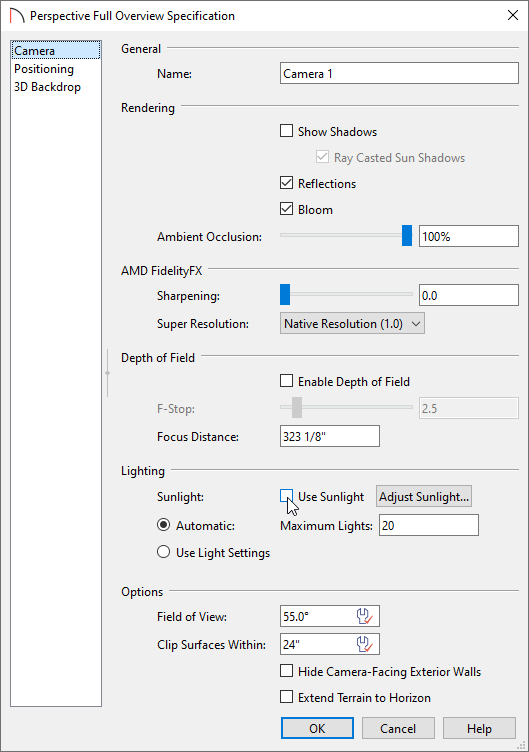Tick Enable Depth of Field

pyautogui.click(x=286, y=381)
